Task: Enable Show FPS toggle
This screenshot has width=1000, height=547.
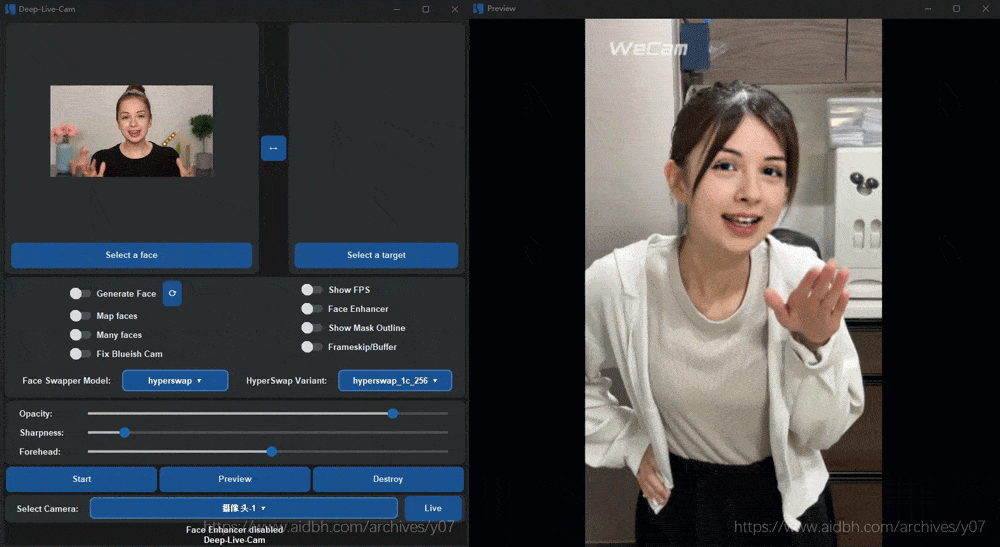Action: [312, 290]
